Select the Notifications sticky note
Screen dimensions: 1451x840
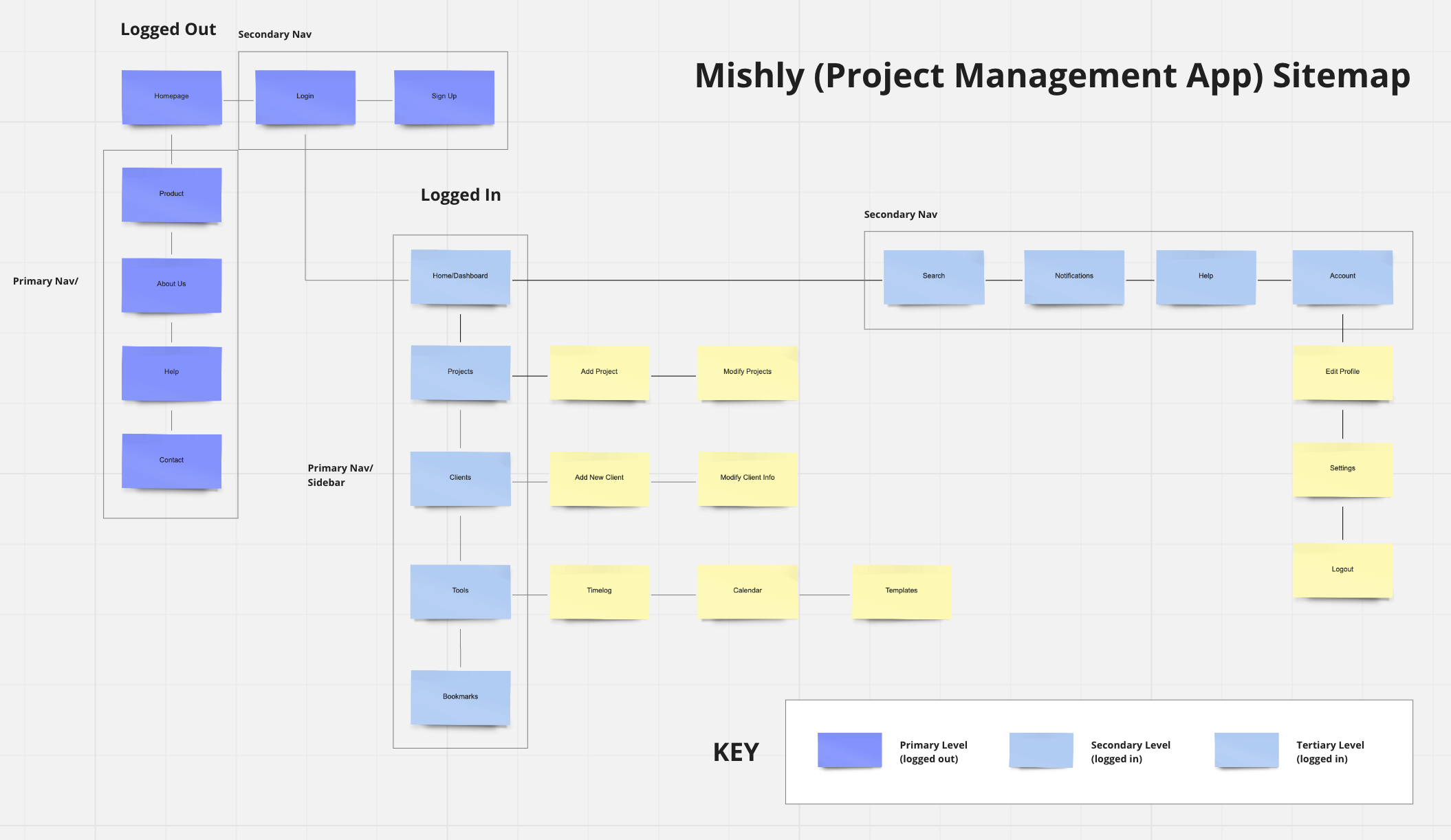1074,277
